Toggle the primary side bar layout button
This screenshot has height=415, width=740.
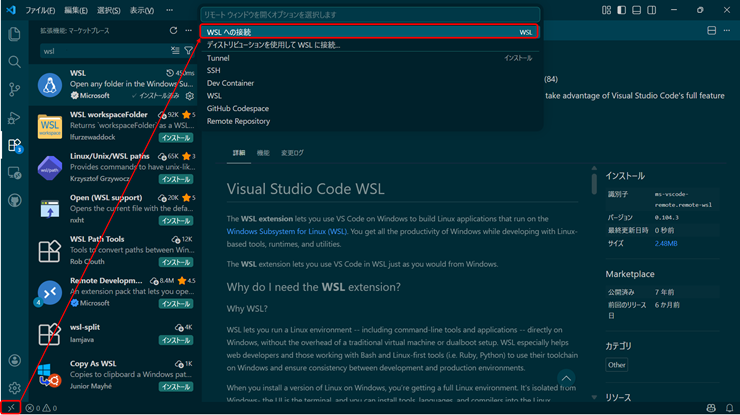pyautogui.click(x=621, y=10)
